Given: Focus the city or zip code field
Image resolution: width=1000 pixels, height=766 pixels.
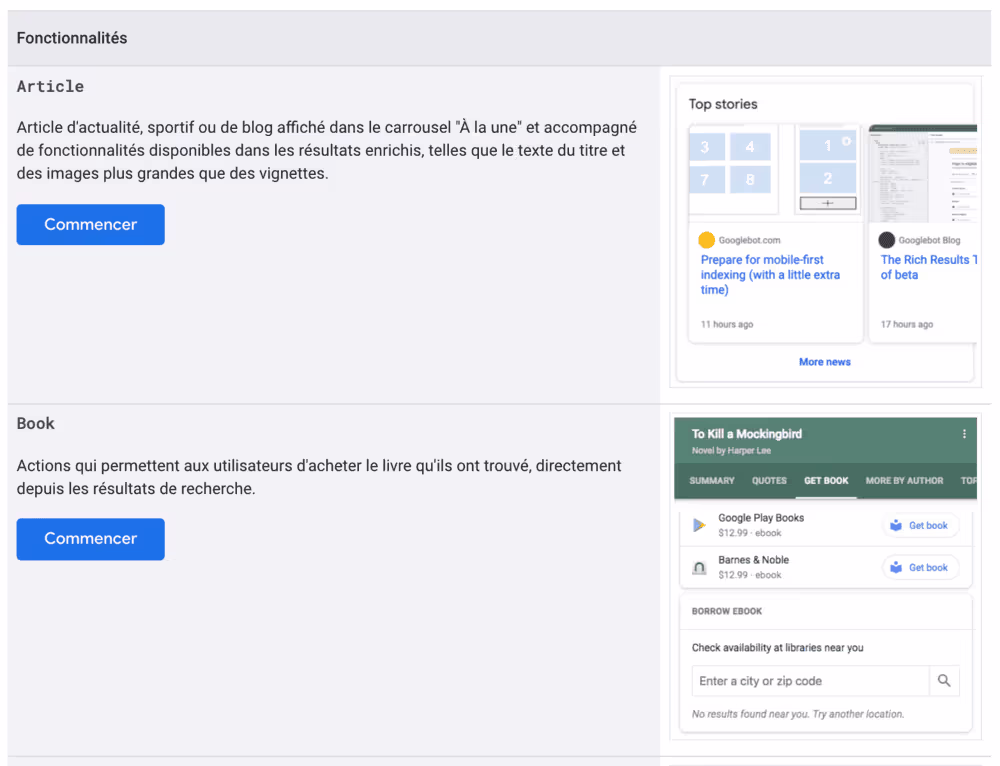Looking at the screenshot, I should coord(811,681).
